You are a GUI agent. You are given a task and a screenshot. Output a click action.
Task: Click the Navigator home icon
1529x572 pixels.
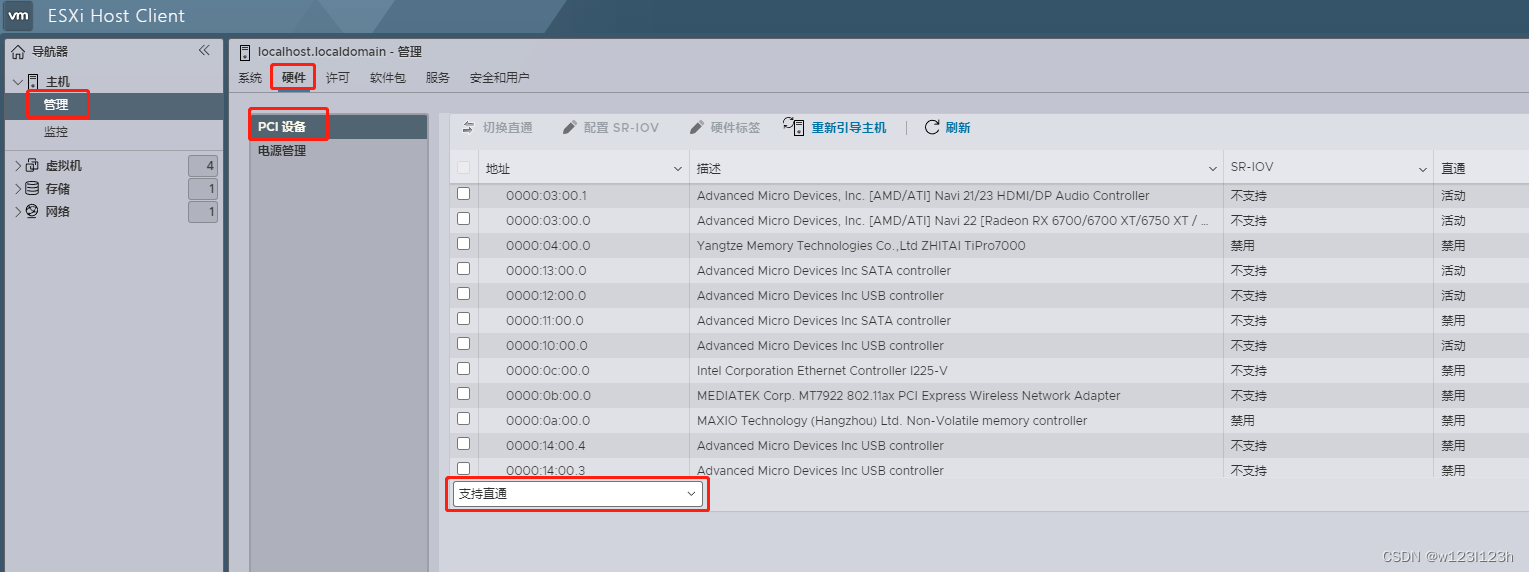coord(18,52)
